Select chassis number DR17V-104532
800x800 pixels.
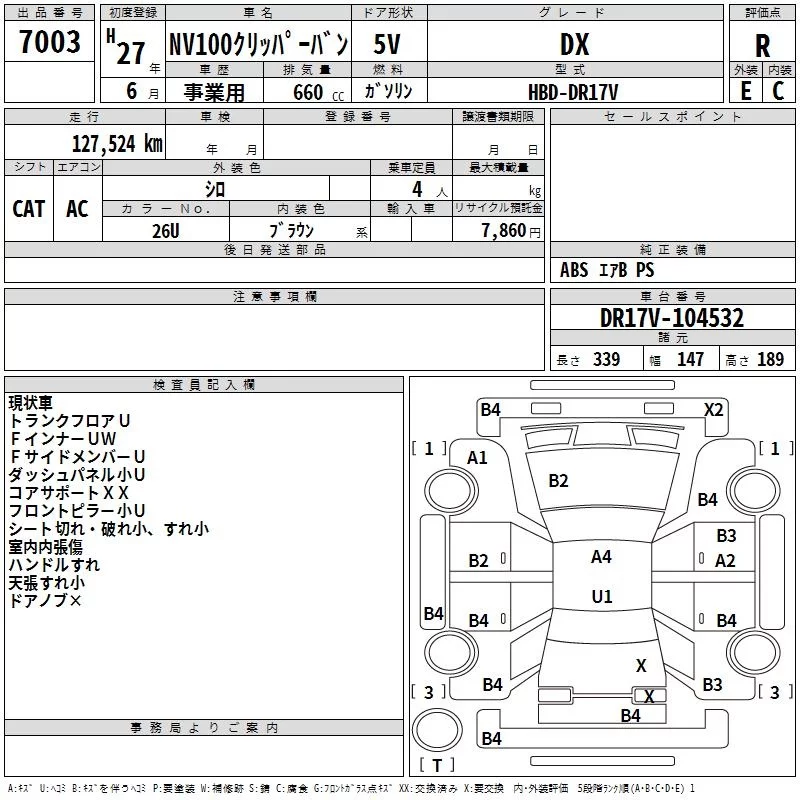672,318
